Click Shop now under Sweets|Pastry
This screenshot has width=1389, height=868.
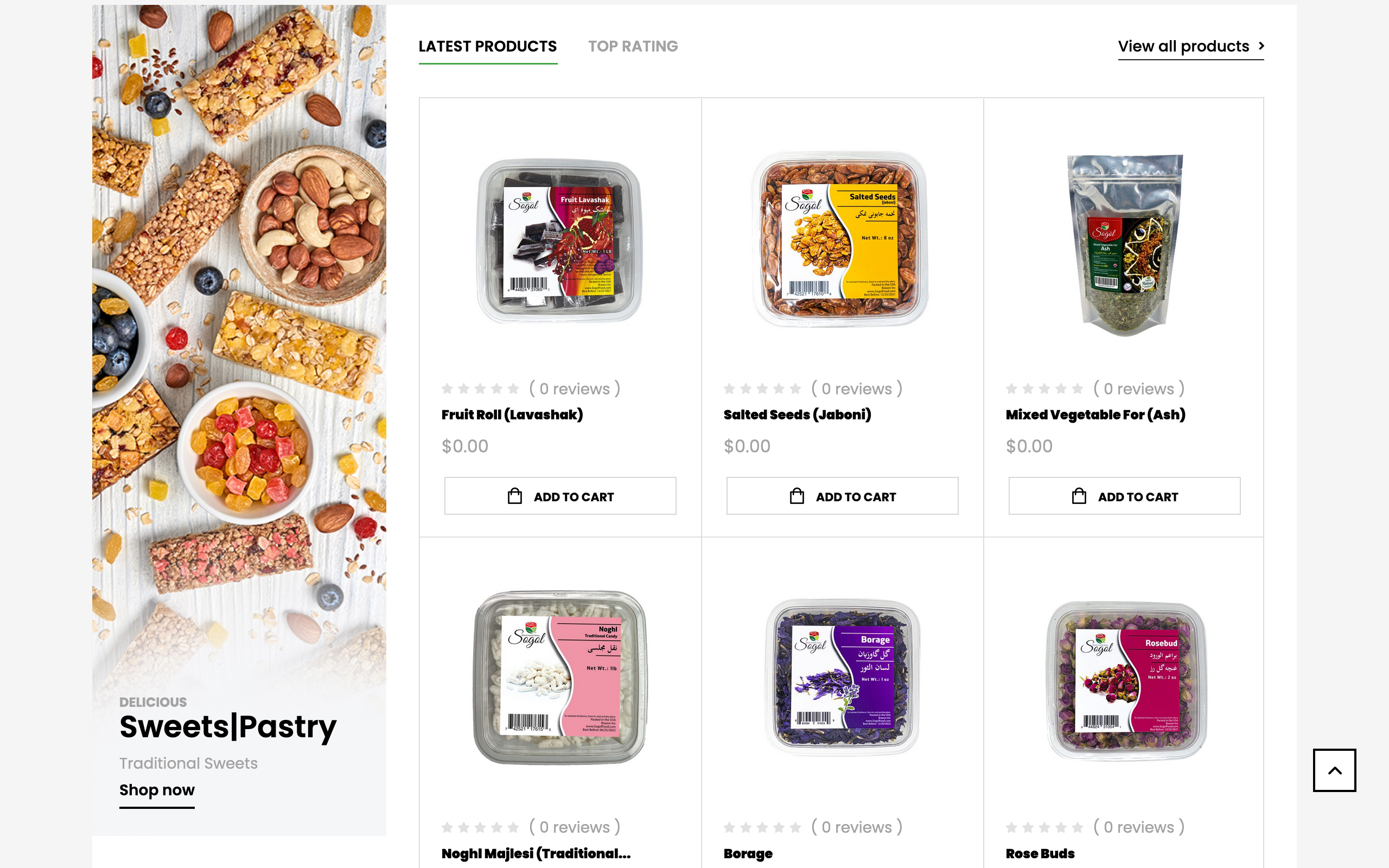157,790
